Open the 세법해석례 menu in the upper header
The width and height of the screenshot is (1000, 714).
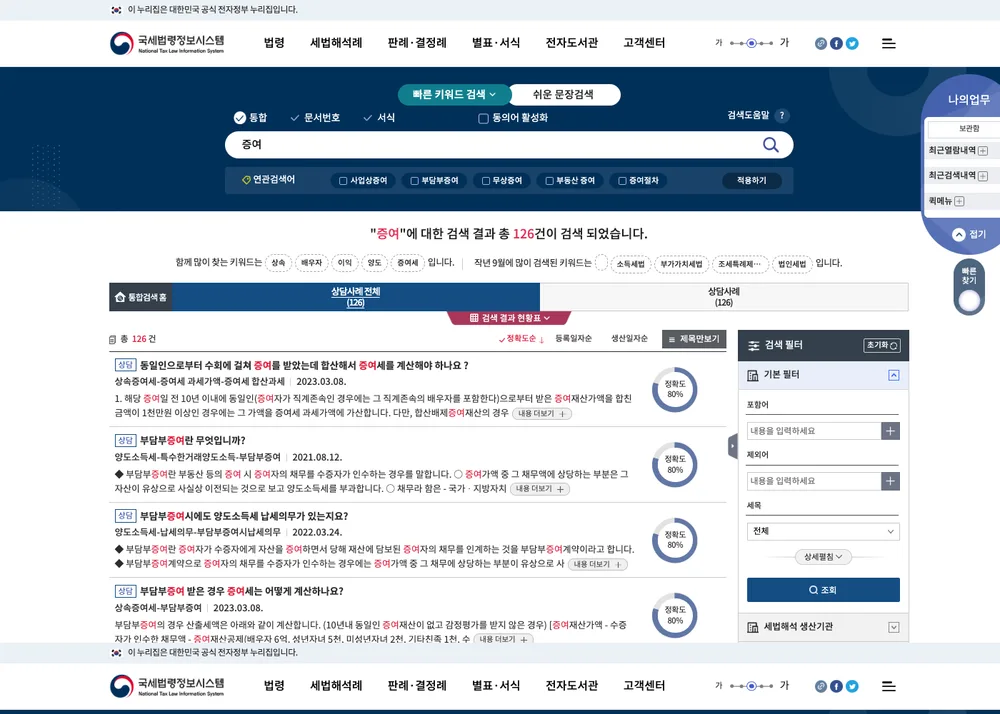click(x=336, y=43)
